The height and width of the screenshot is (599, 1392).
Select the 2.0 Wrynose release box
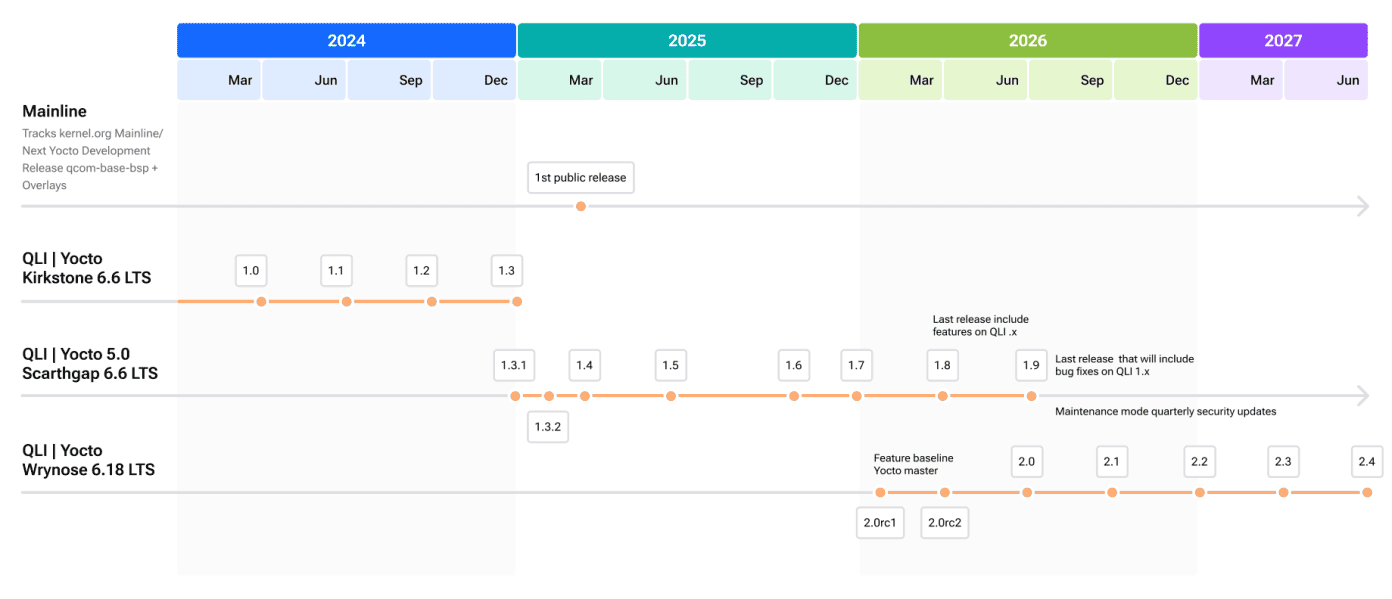click(x=1027, y=462)
